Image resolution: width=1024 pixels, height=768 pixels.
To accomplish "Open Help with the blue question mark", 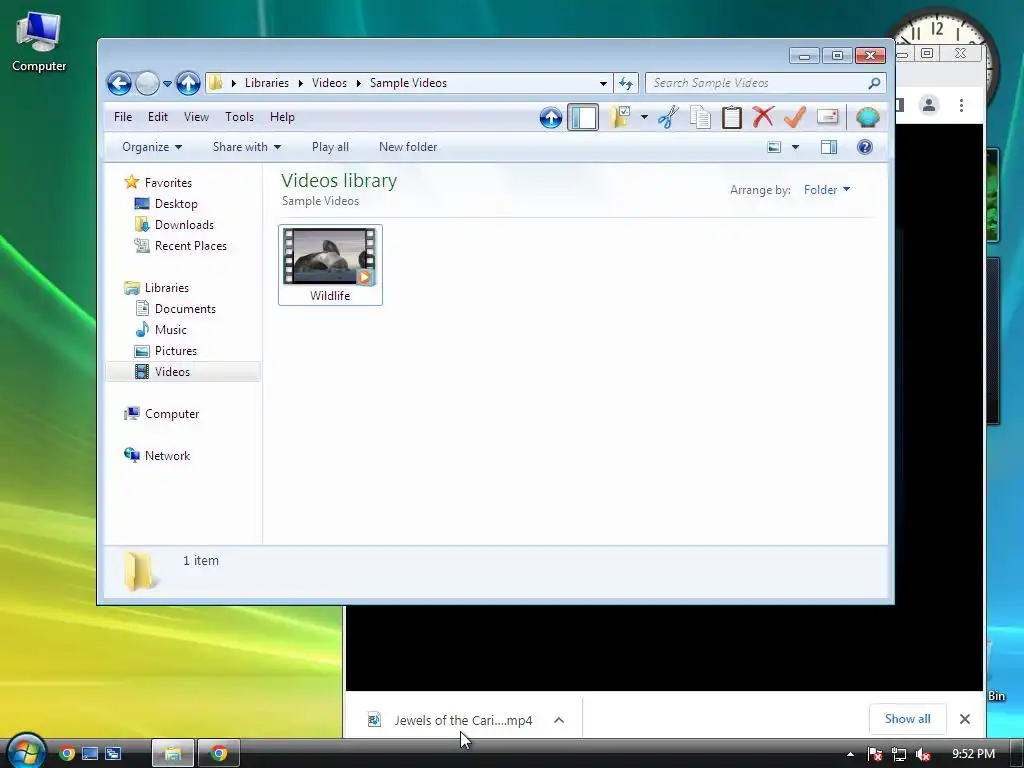I will (865, 147).
